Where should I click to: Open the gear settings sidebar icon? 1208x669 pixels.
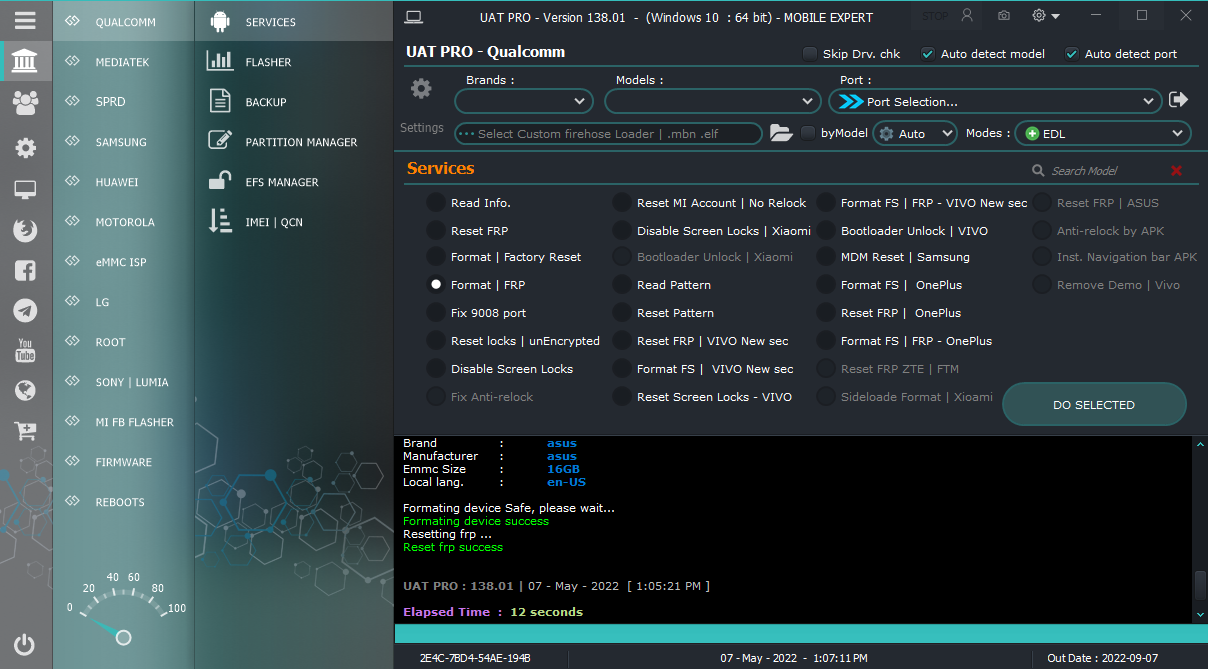point(25,148)
